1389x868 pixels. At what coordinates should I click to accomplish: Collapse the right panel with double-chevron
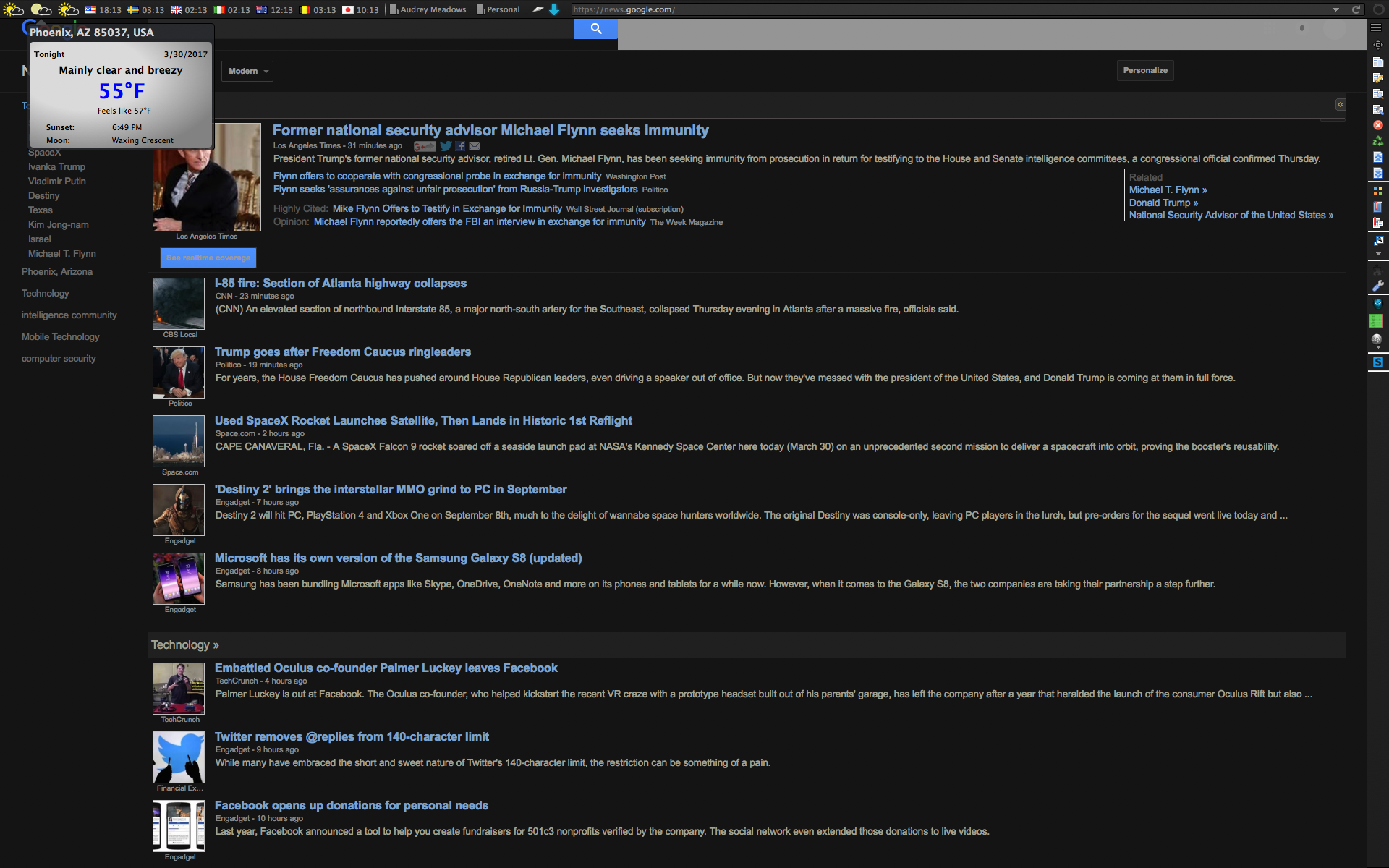tap(1340, 105)
